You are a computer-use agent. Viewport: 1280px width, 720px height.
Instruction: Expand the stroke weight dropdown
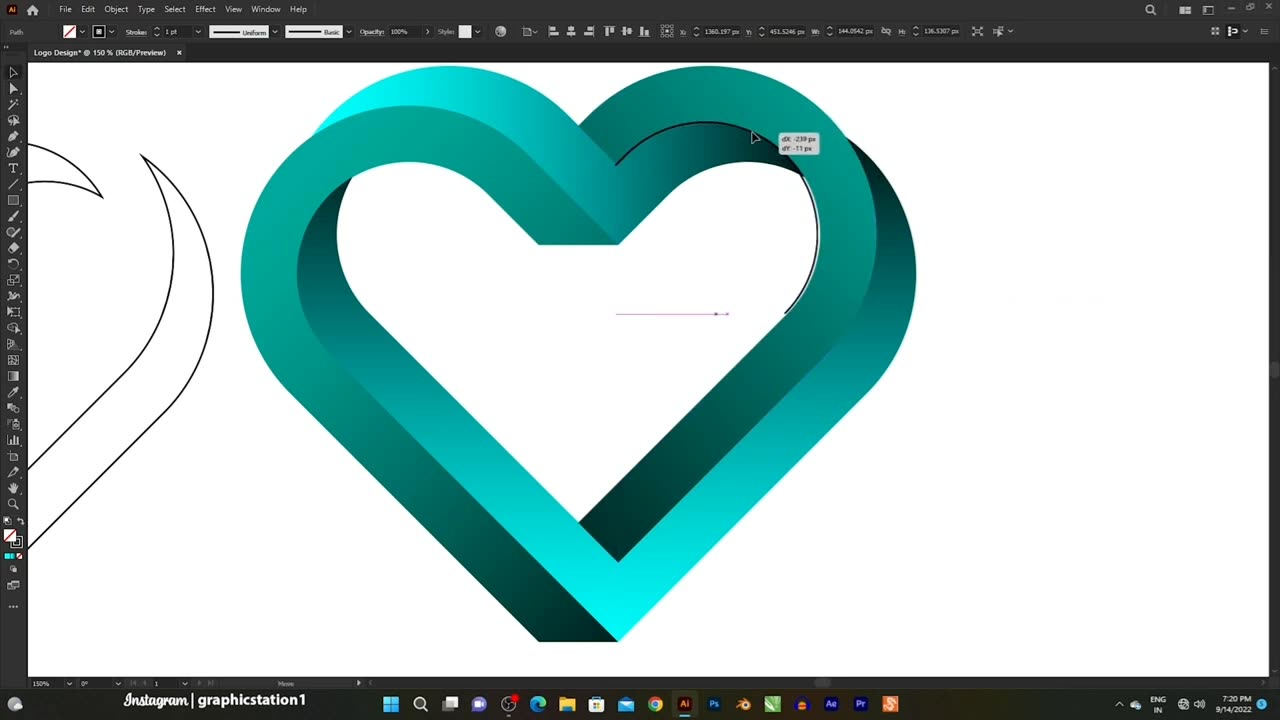click(198, 31)
